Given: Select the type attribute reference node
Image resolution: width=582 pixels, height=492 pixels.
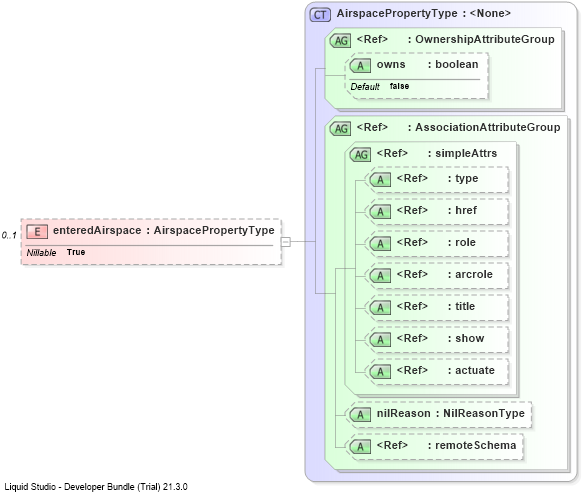Looking at the screenshot, I should [437, 180].
